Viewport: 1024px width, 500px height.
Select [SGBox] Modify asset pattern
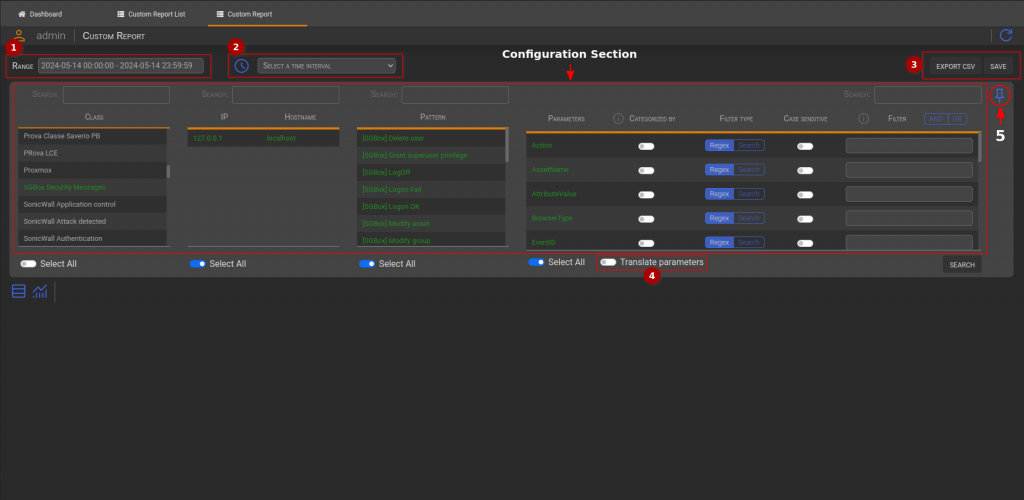point(431,223)
